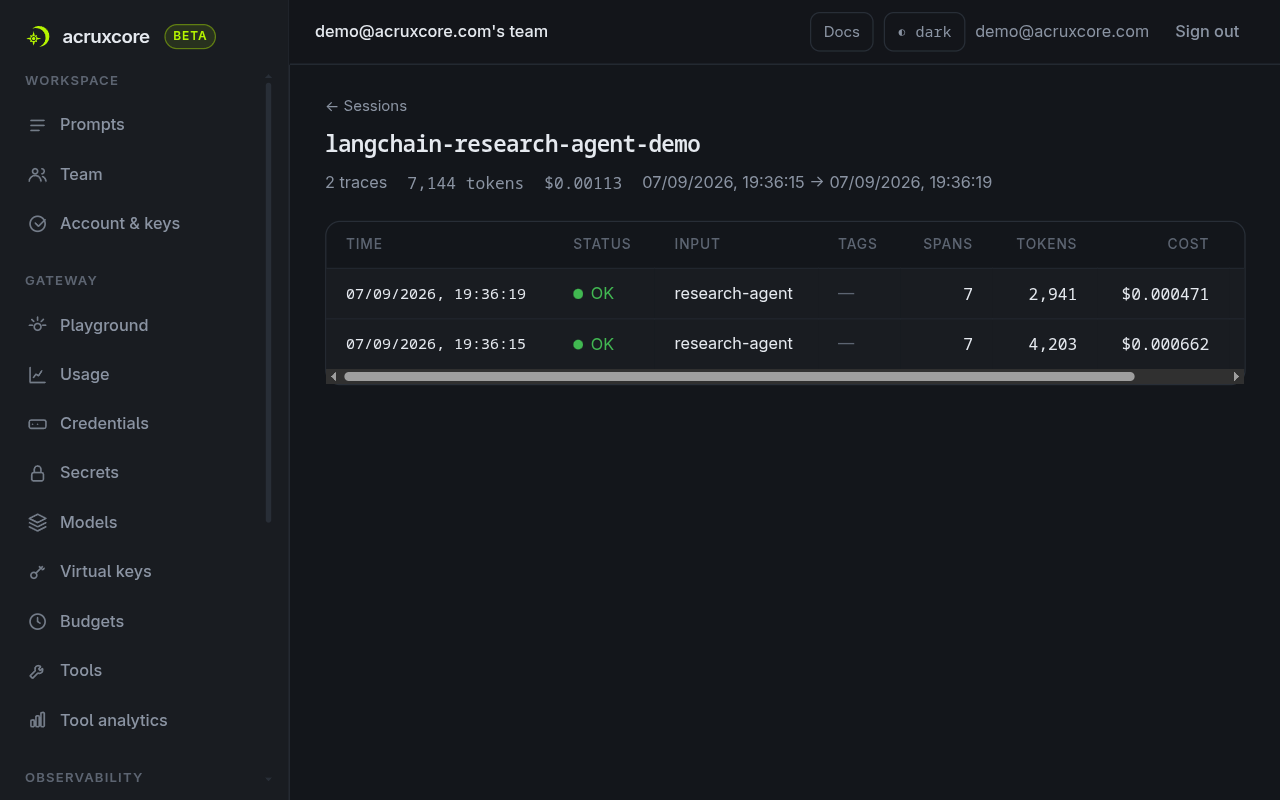
Task: Click the Budgets clock icon
Action: [37, 622]
